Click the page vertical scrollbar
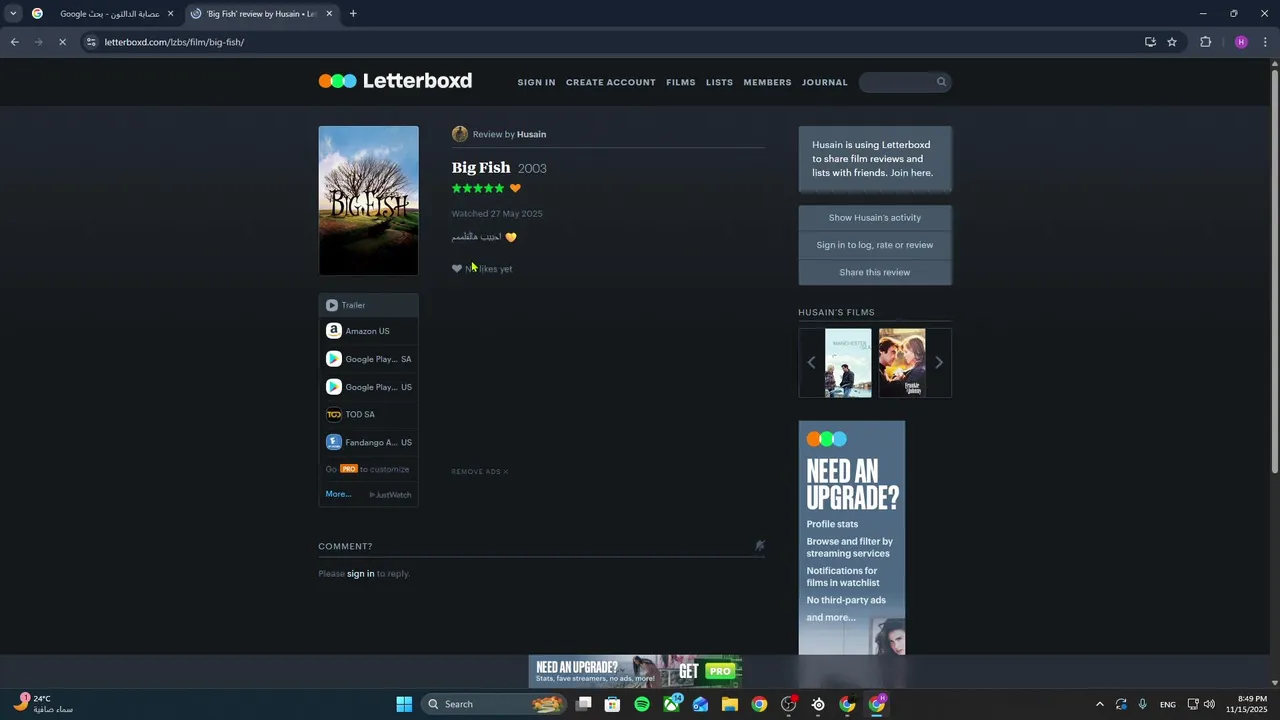This screenshot has width=1280, height=720. [1274, 270]
